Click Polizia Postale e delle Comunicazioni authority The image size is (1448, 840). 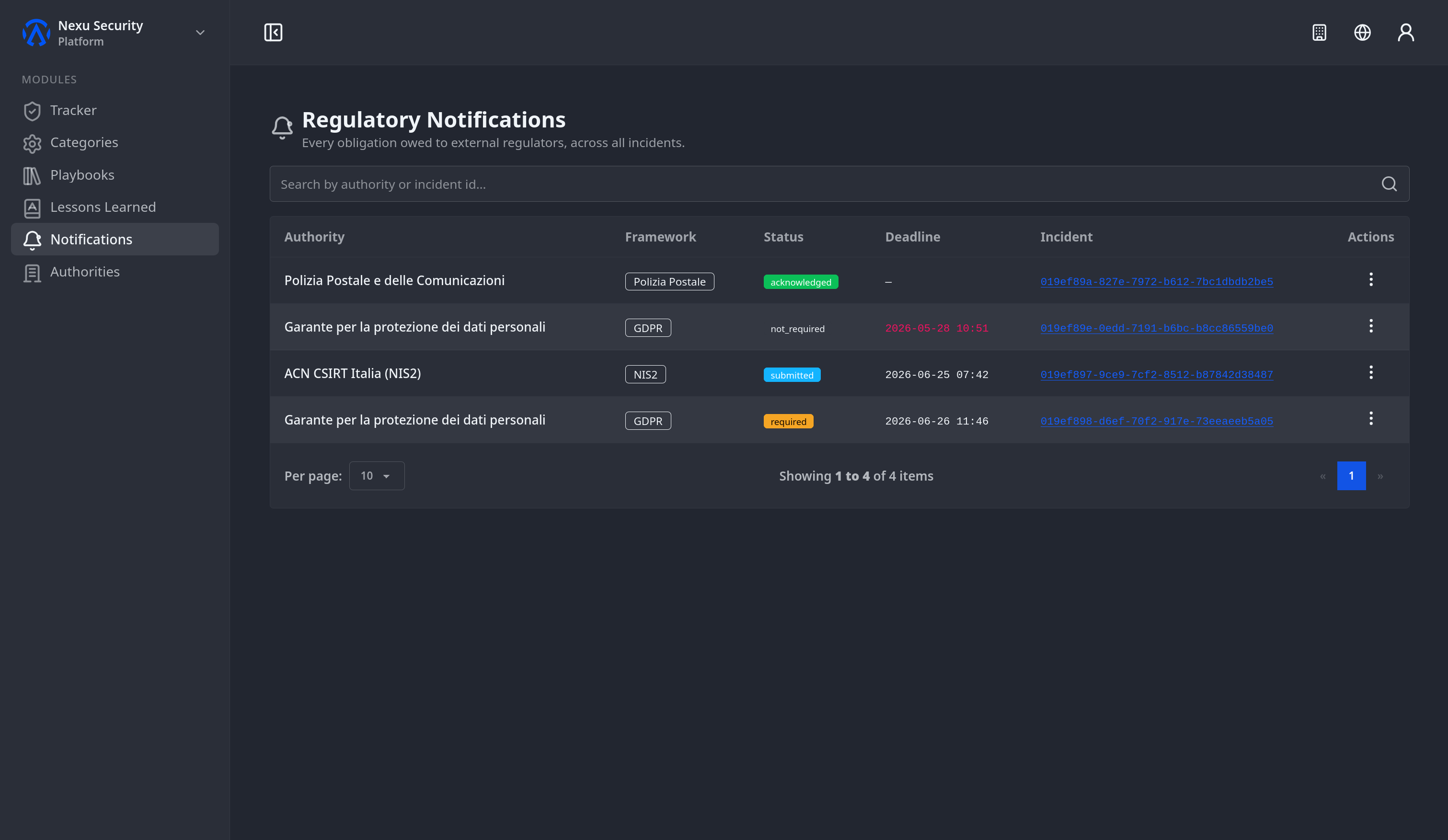[394, 280]
